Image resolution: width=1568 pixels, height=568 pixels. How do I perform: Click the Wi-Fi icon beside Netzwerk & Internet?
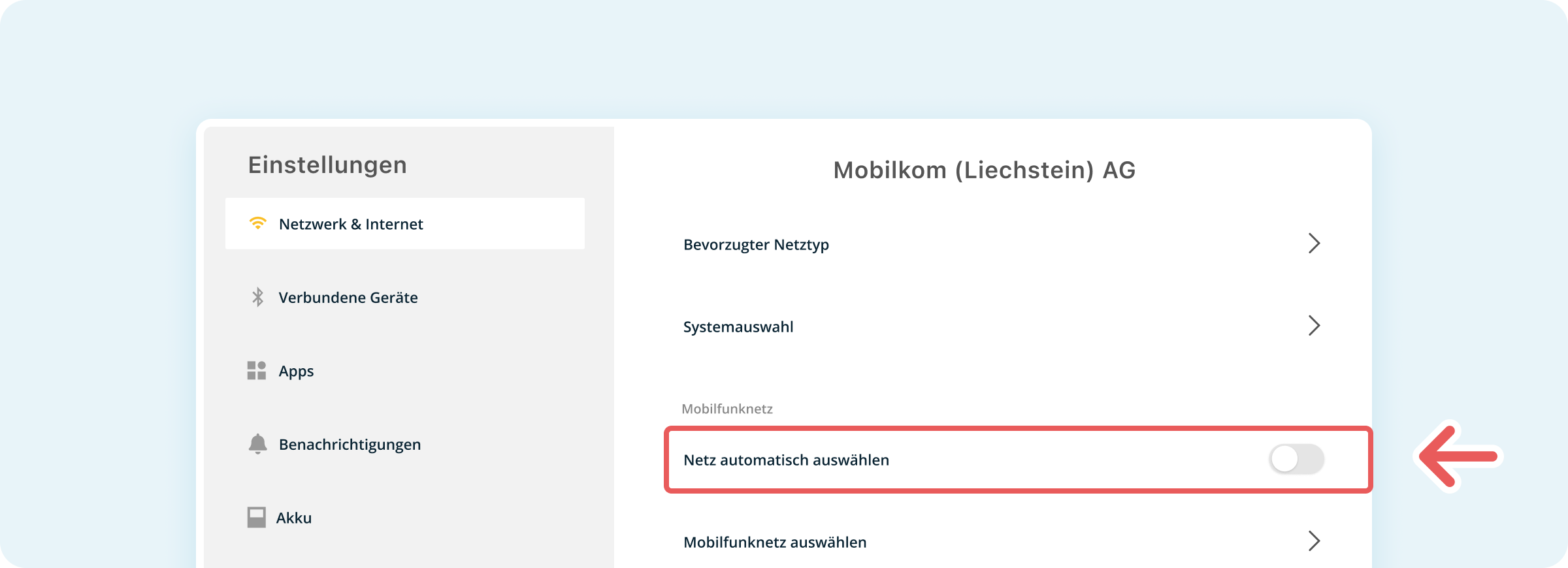pyautogui.click(x=258, y=223)
